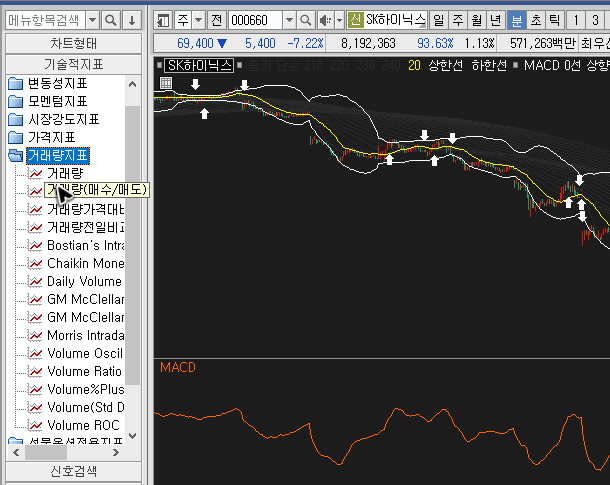This screenshot has height=485, width=610.
Task: Switch to weekly chart with 주 period button
Action: click(458, 20)
